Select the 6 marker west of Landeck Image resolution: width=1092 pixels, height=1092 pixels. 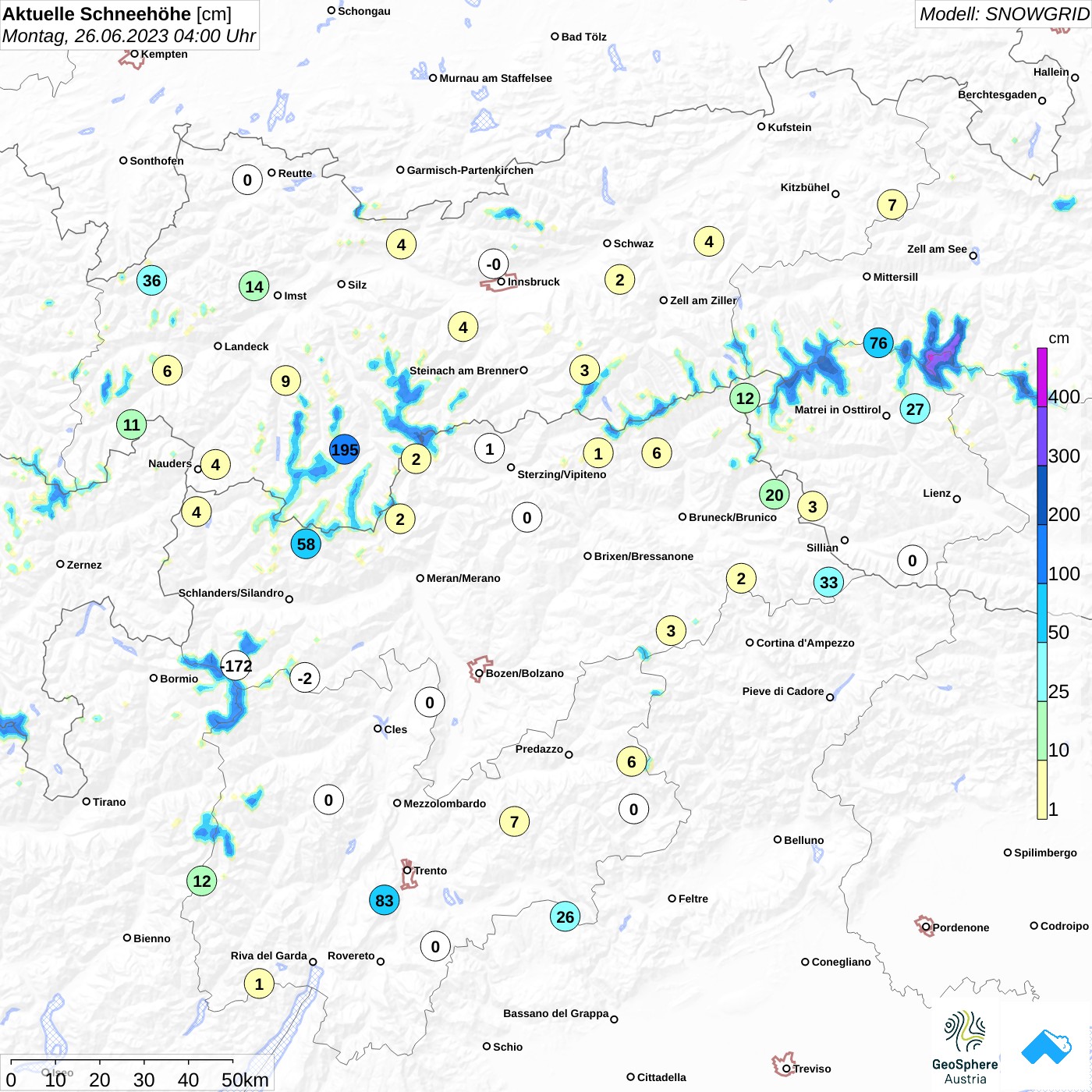pos(167,370)
